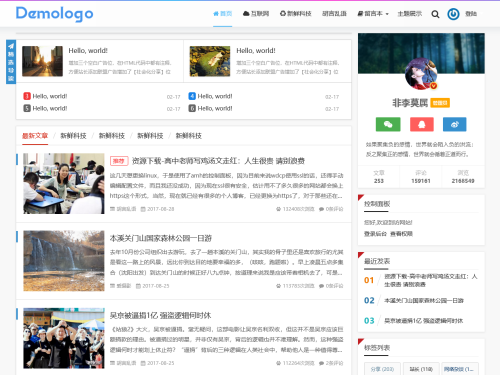Click the Demologo site logo
Viewport: 500px width, 375px height.
coord(54,14)
